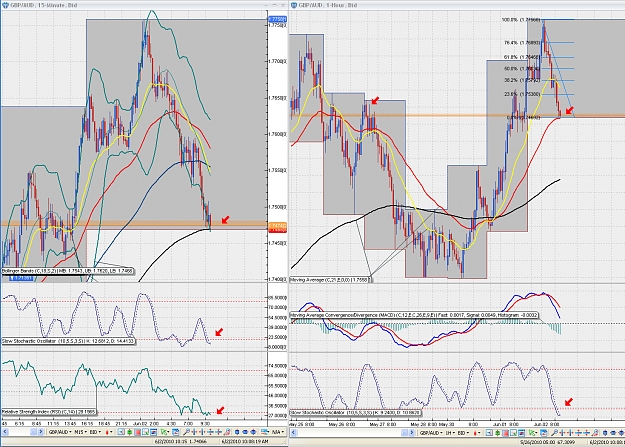The width and height of the screenshot is (625, 447).
Task: Select Slow Stochastic Oscillator label in left chart
Action: click(69, 341)
